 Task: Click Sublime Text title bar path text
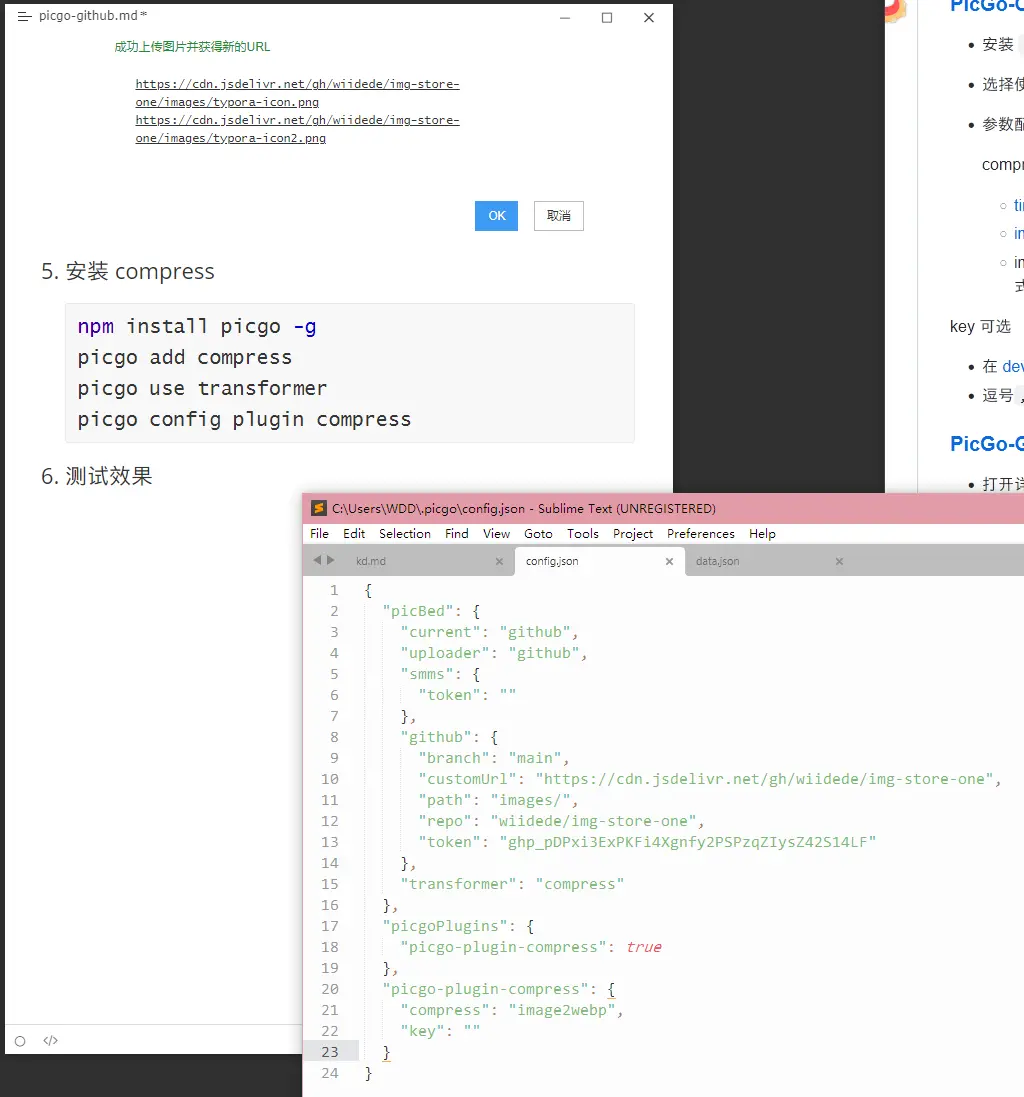pyautogui.click(x=524, y=509)
